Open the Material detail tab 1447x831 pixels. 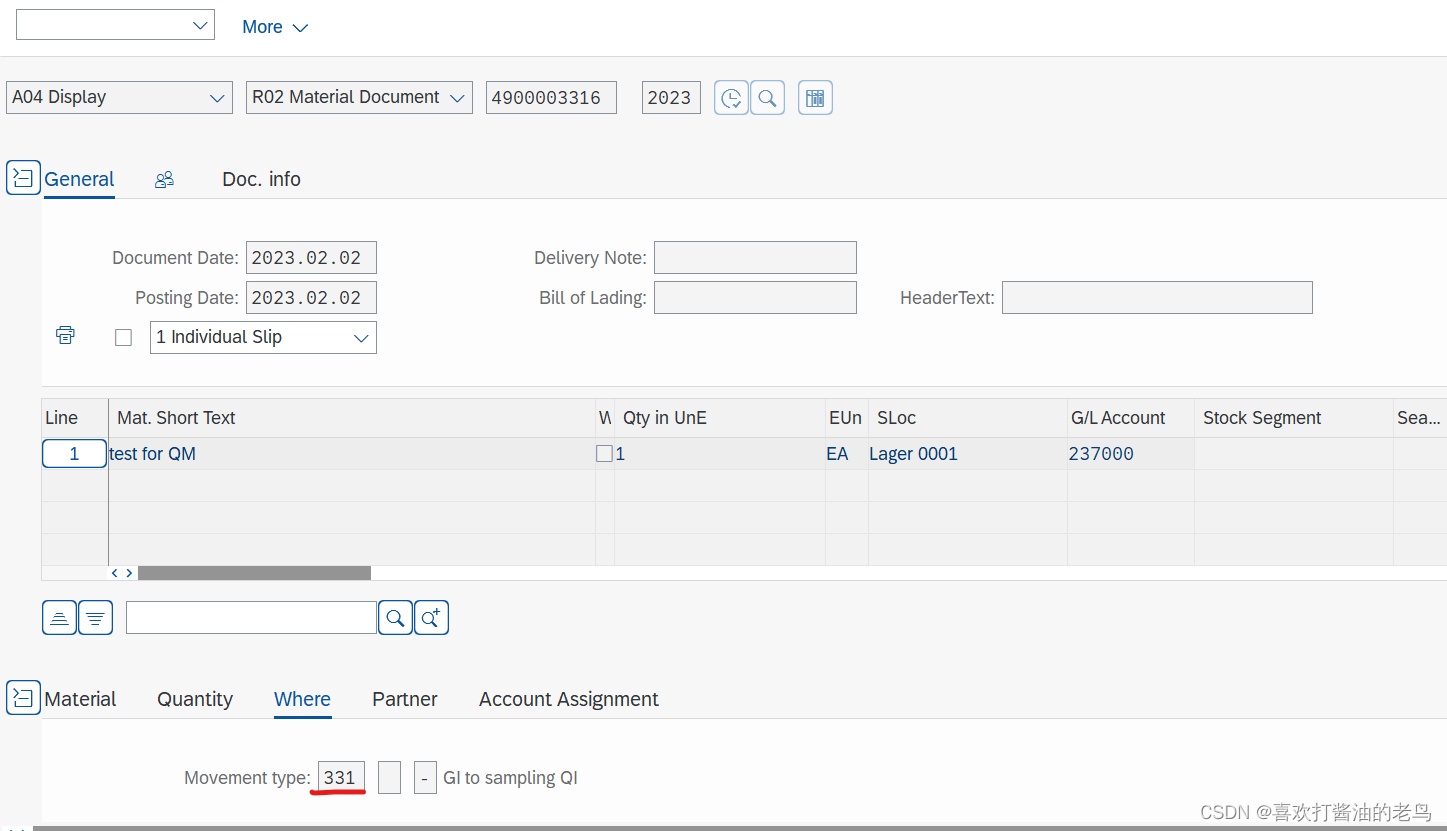pos(80,699)
